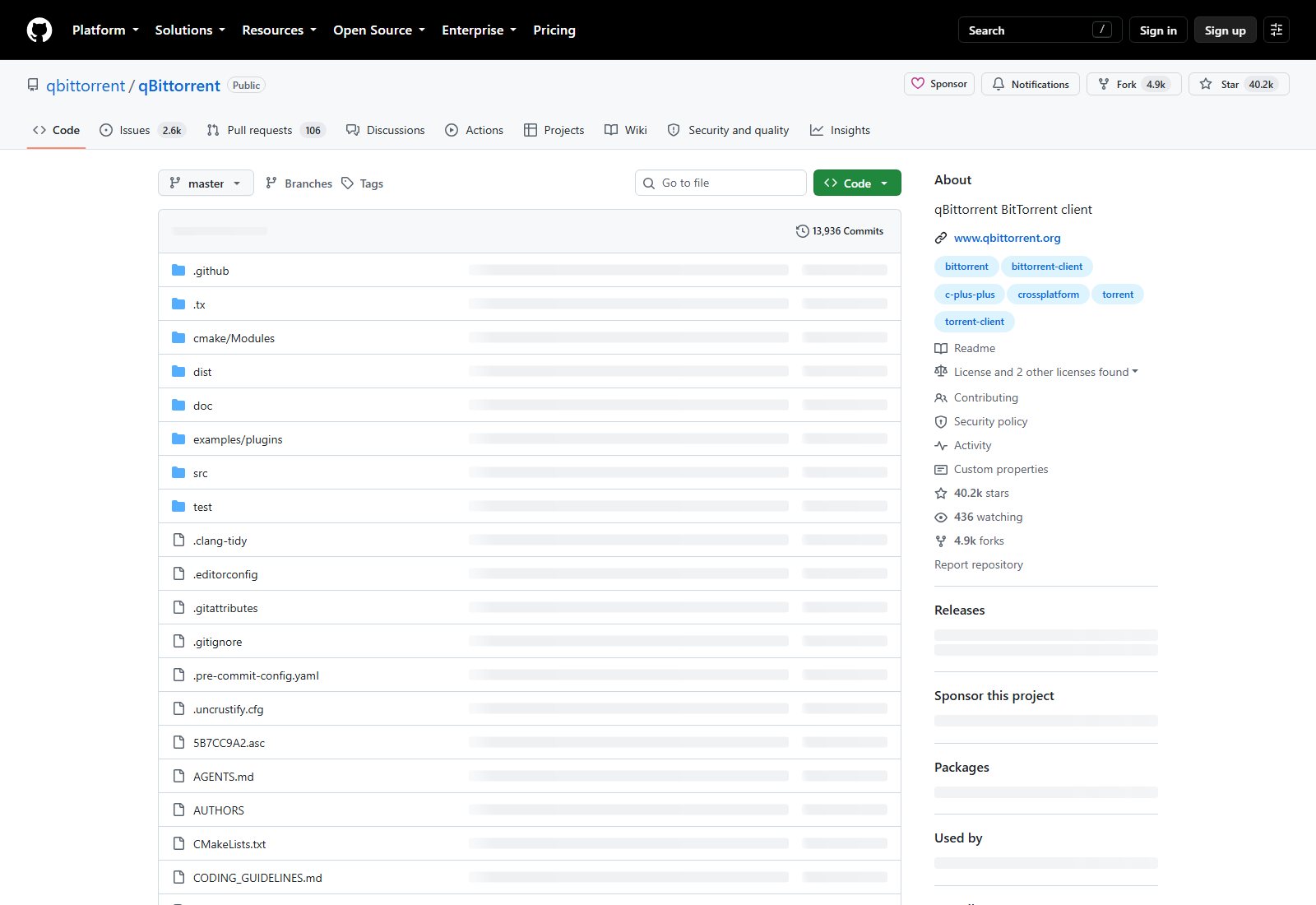The image size is (1316, 905).
Task: Click the Sign up button
Action: (x=1226, y=30)
